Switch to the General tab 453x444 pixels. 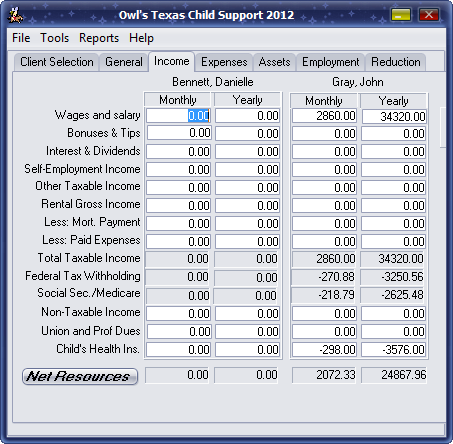pyautogui.click(x=124, y=62)
